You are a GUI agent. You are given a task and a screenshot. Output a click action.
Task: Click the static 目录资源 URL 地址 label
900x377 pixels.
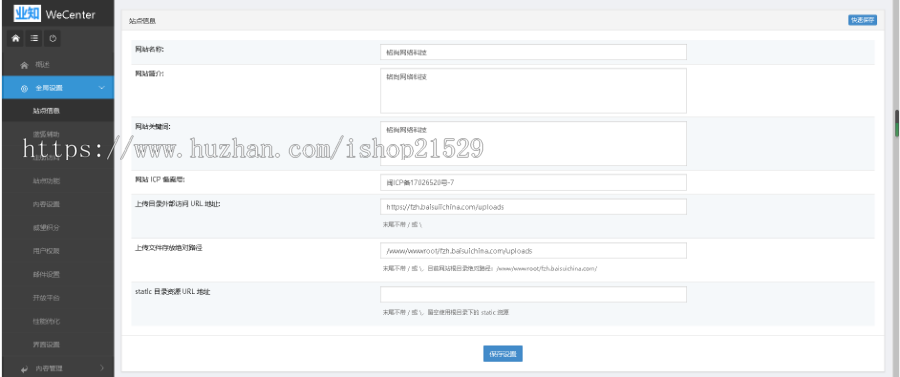[173, 292]
